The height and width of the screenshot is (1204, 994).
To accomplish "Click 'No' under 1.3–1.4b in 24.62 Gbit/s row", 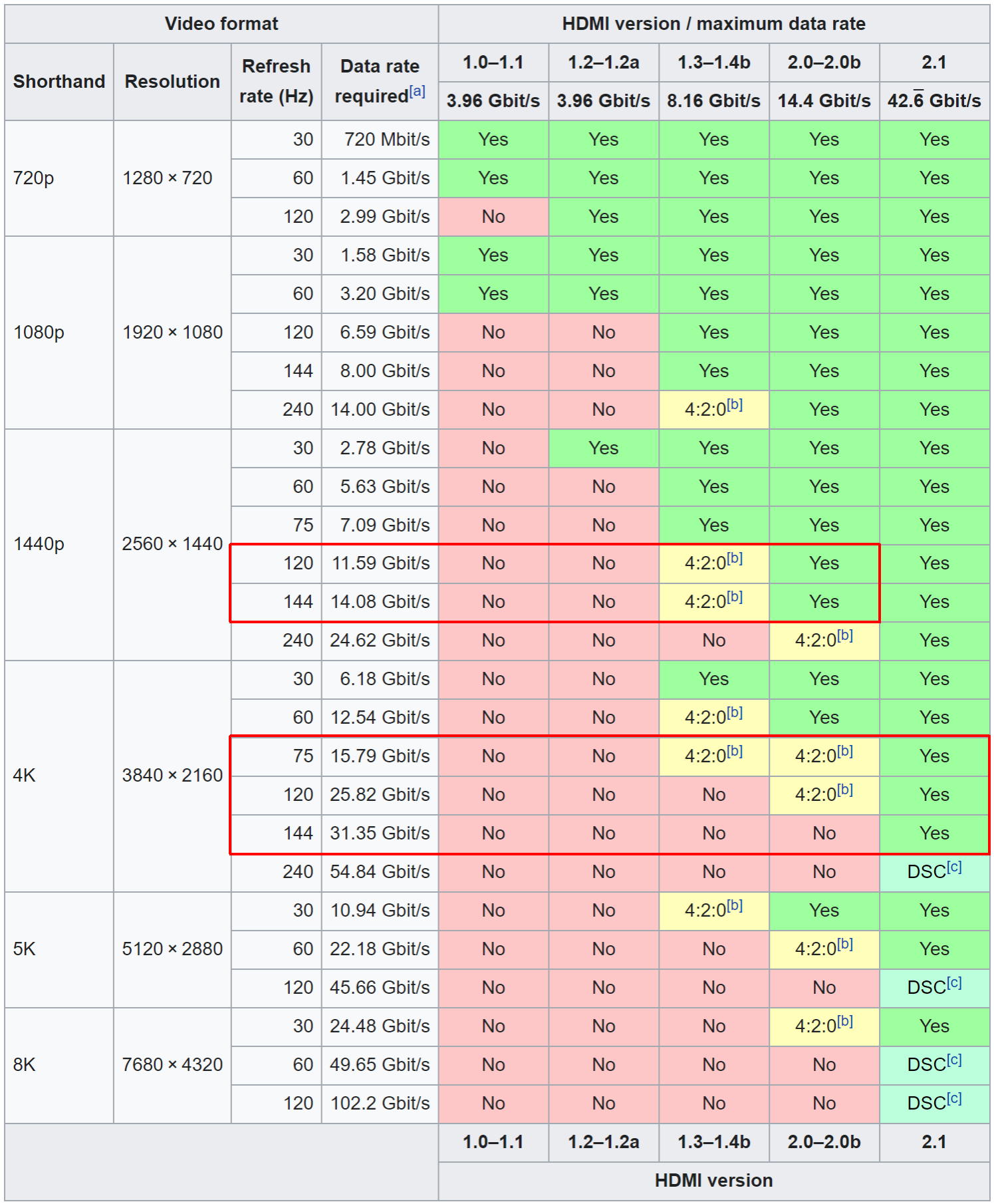I will click(713, 641).
